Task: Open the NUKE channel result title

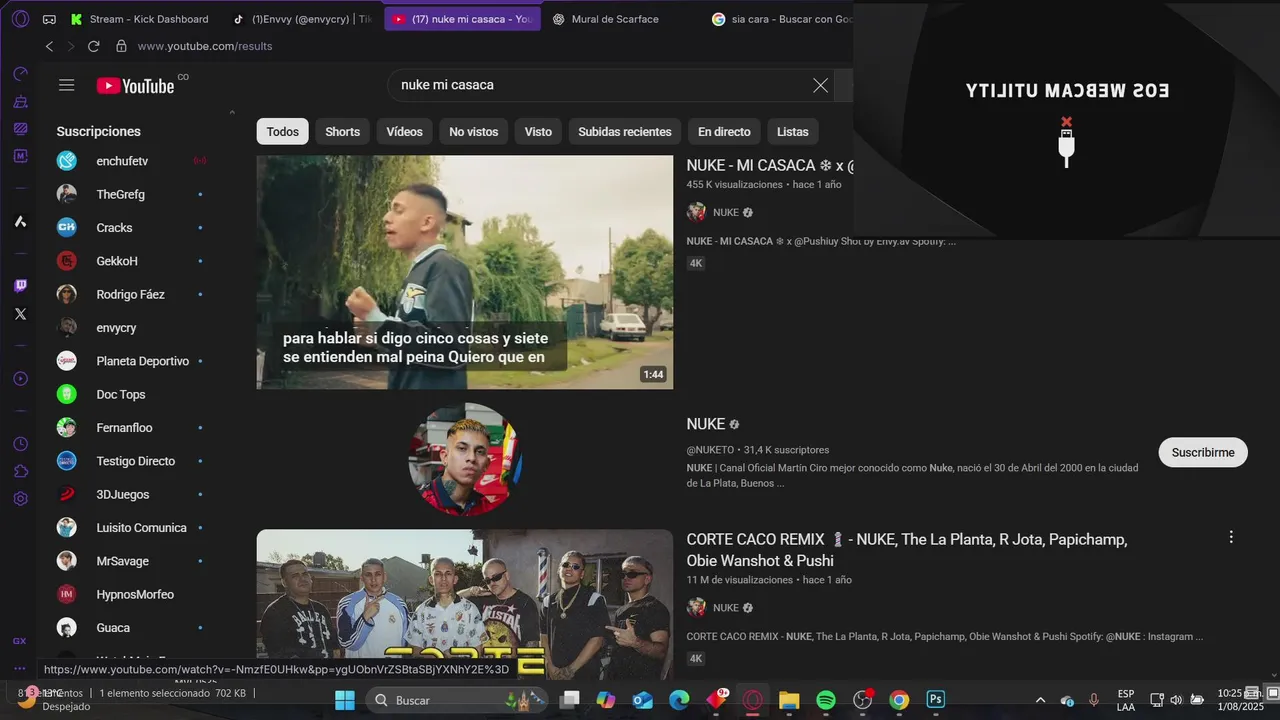Action: (x=706, y=424)
